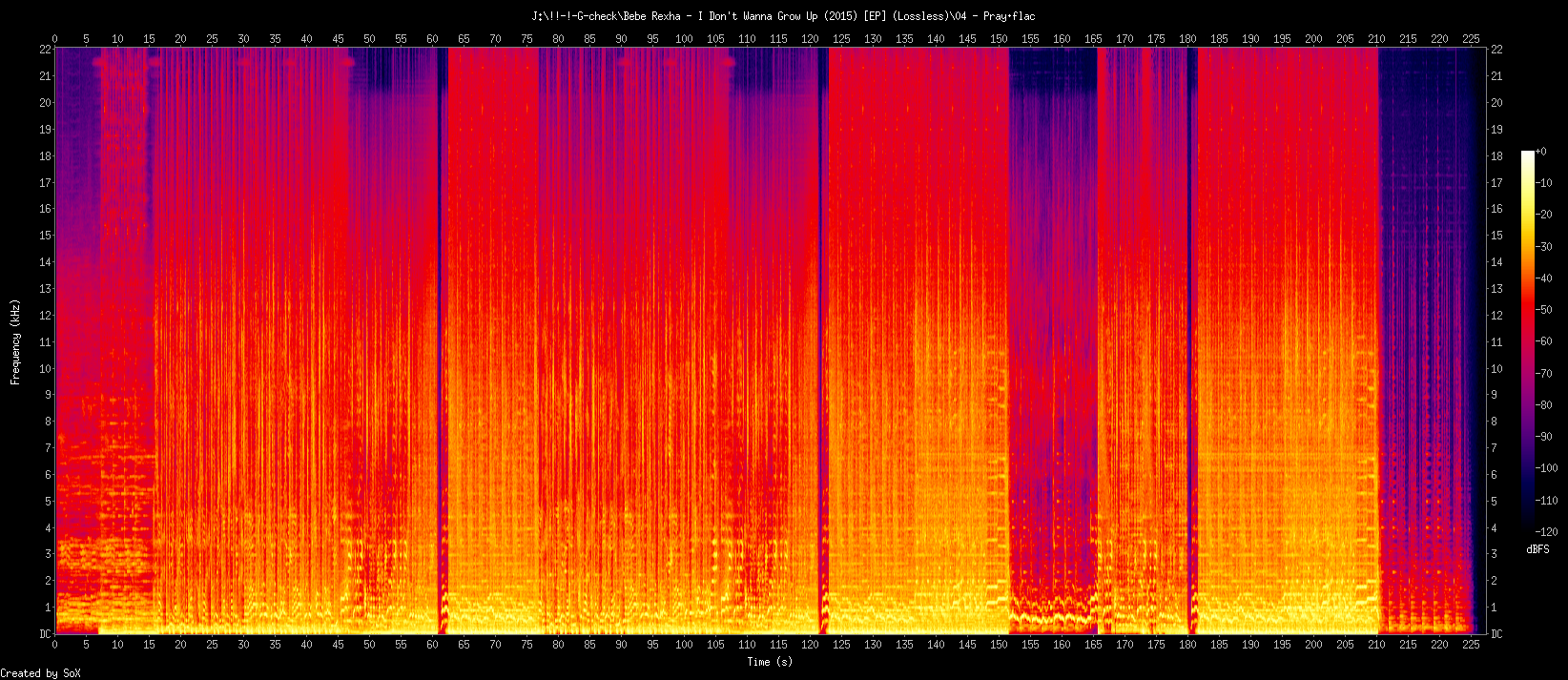Image resolution: width=1568 pixels, height=680 pixels.
Task: Click the "-40" value on the dBFS scale
Action: (1544, 278)
